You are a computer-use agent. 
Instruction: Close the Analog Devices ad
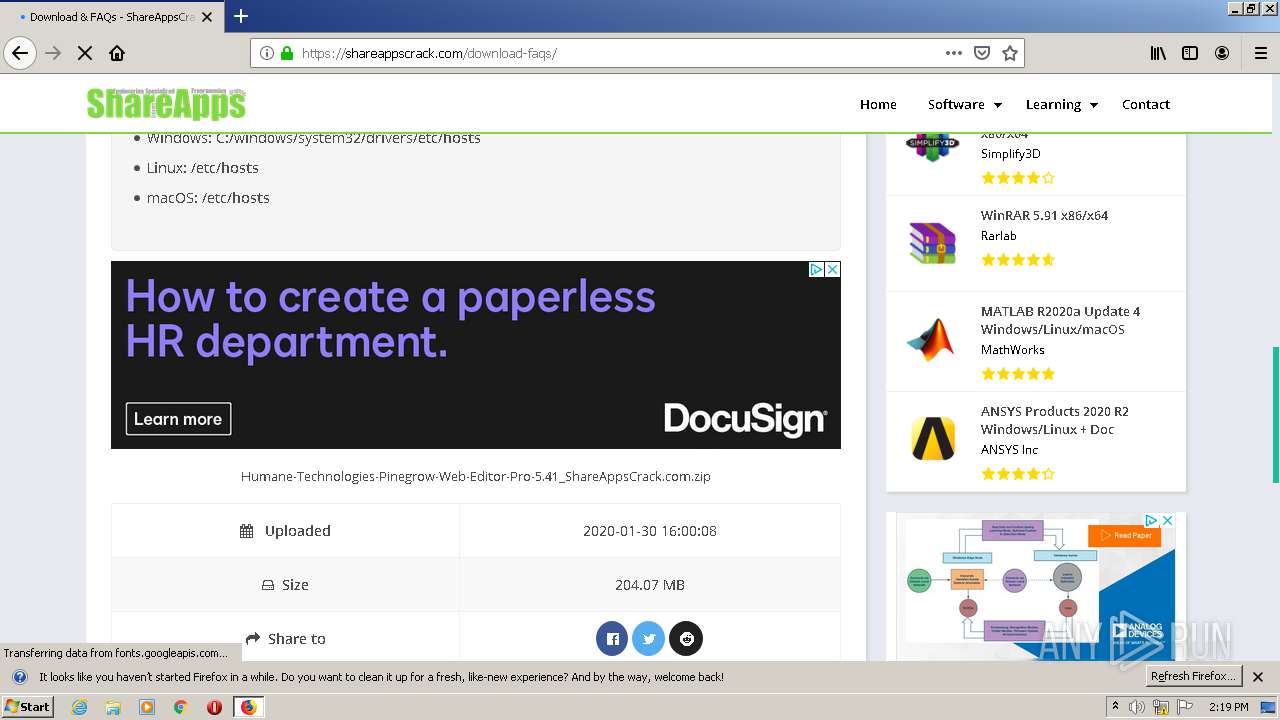click(x=1166, y=520)
